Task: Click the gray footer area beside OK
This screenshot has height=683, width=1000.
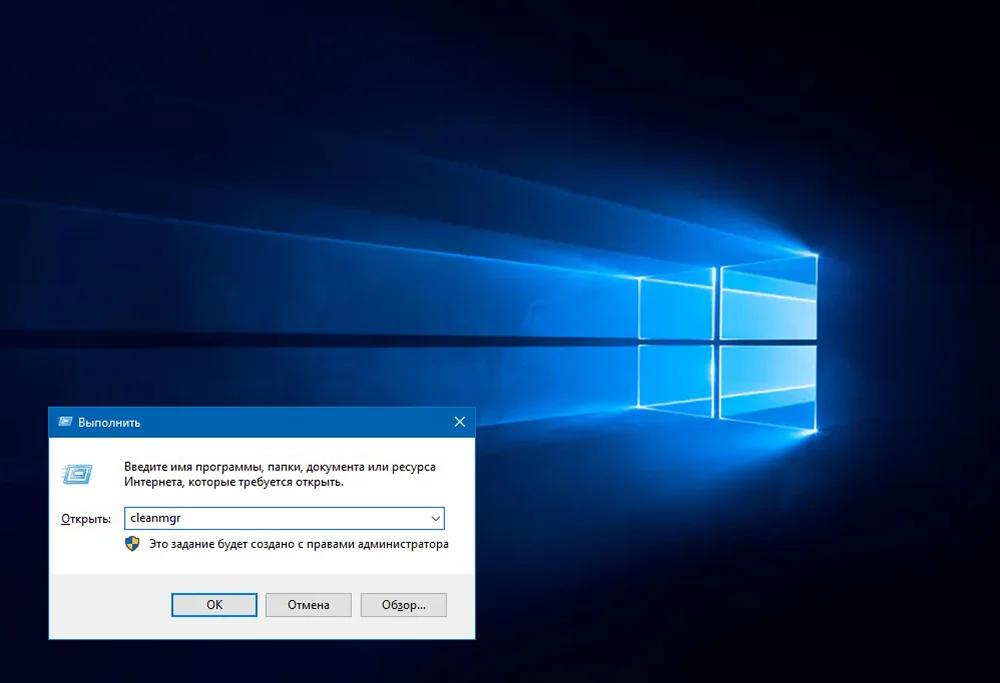Action: click(108, 606)
